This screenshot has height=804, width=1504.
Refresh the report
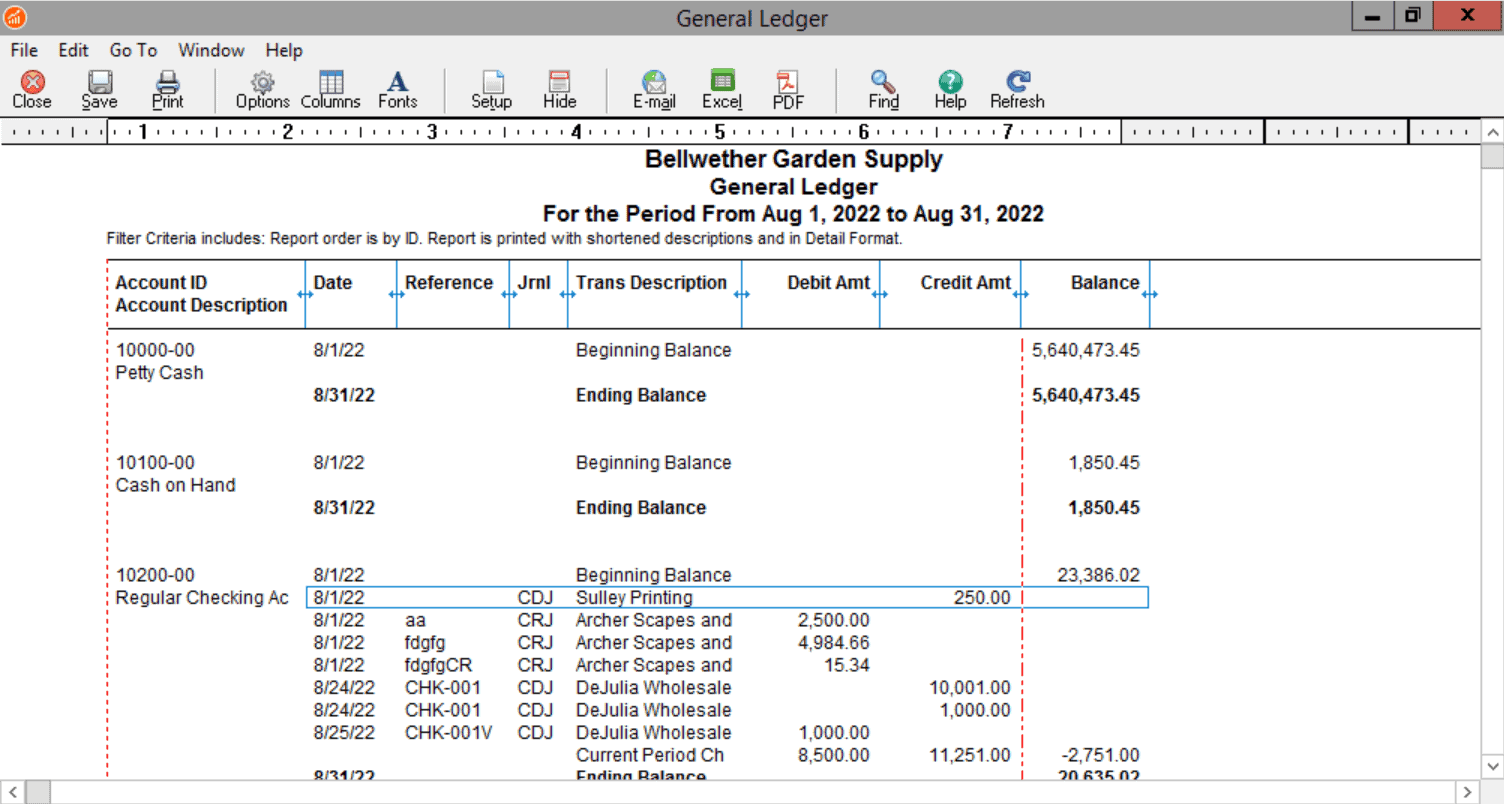click(x=1017, y=89)
